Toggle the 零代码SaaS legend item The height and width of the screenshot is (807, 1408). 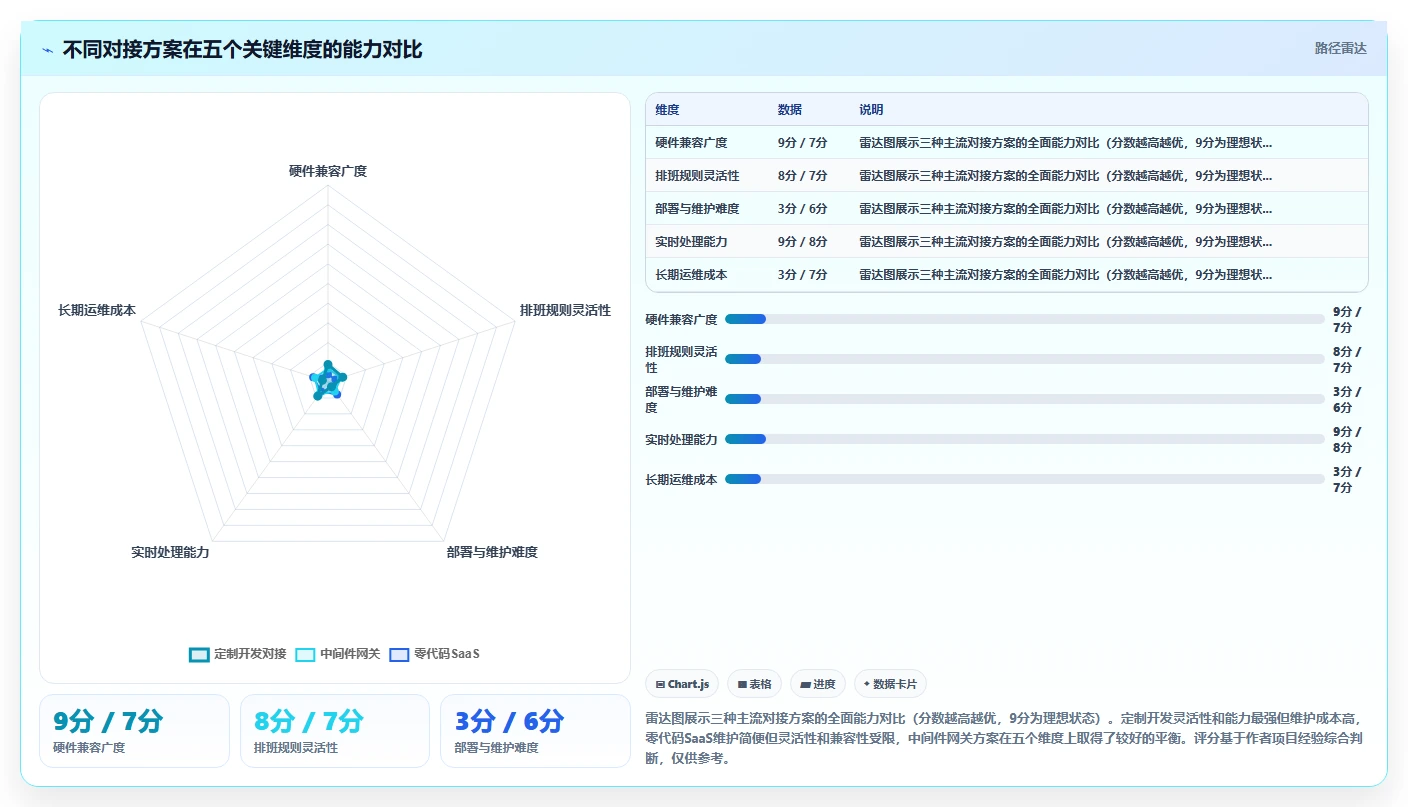(435, 654)
